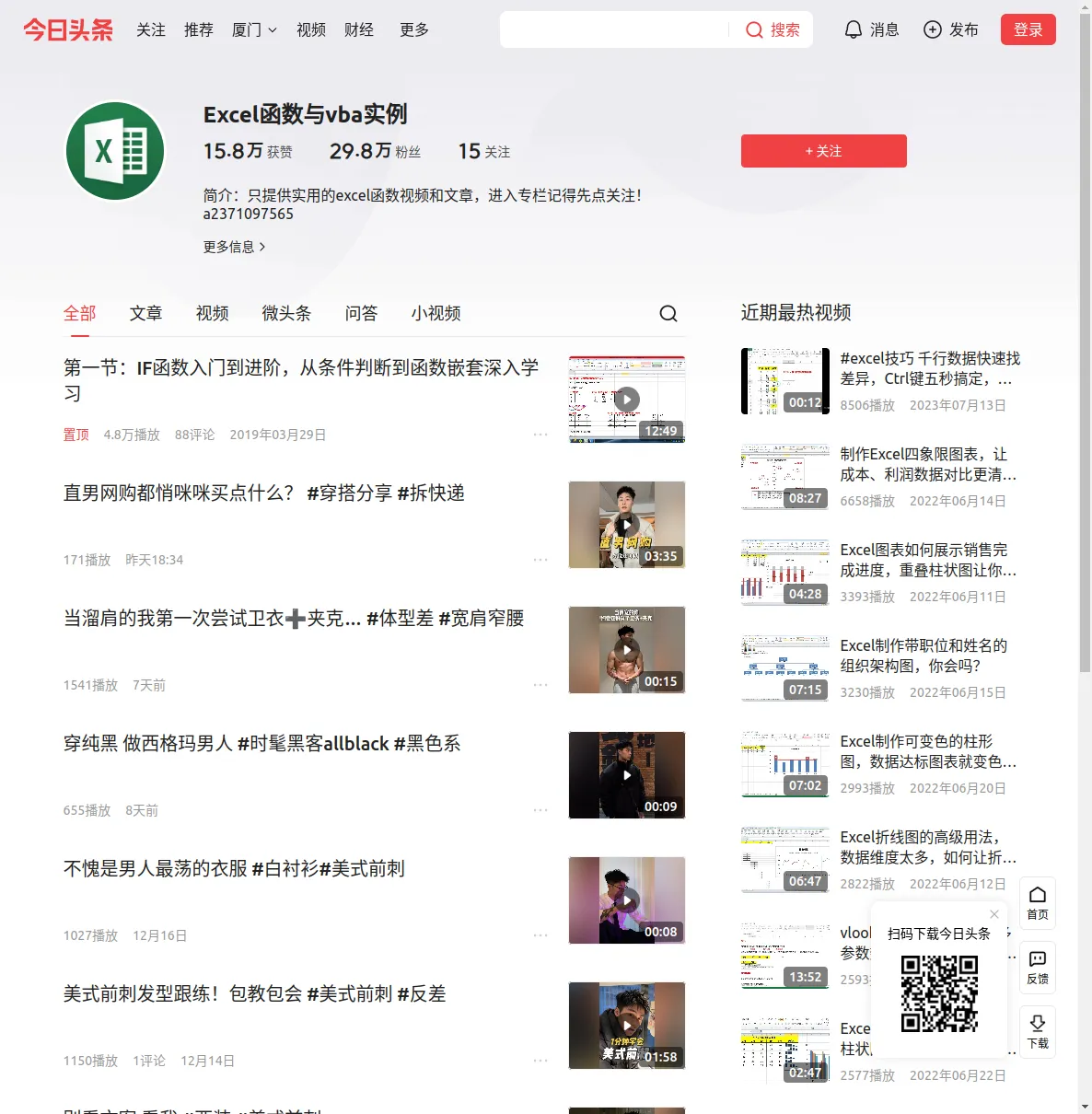Click the search magnifier icon in header

point(754,29)
